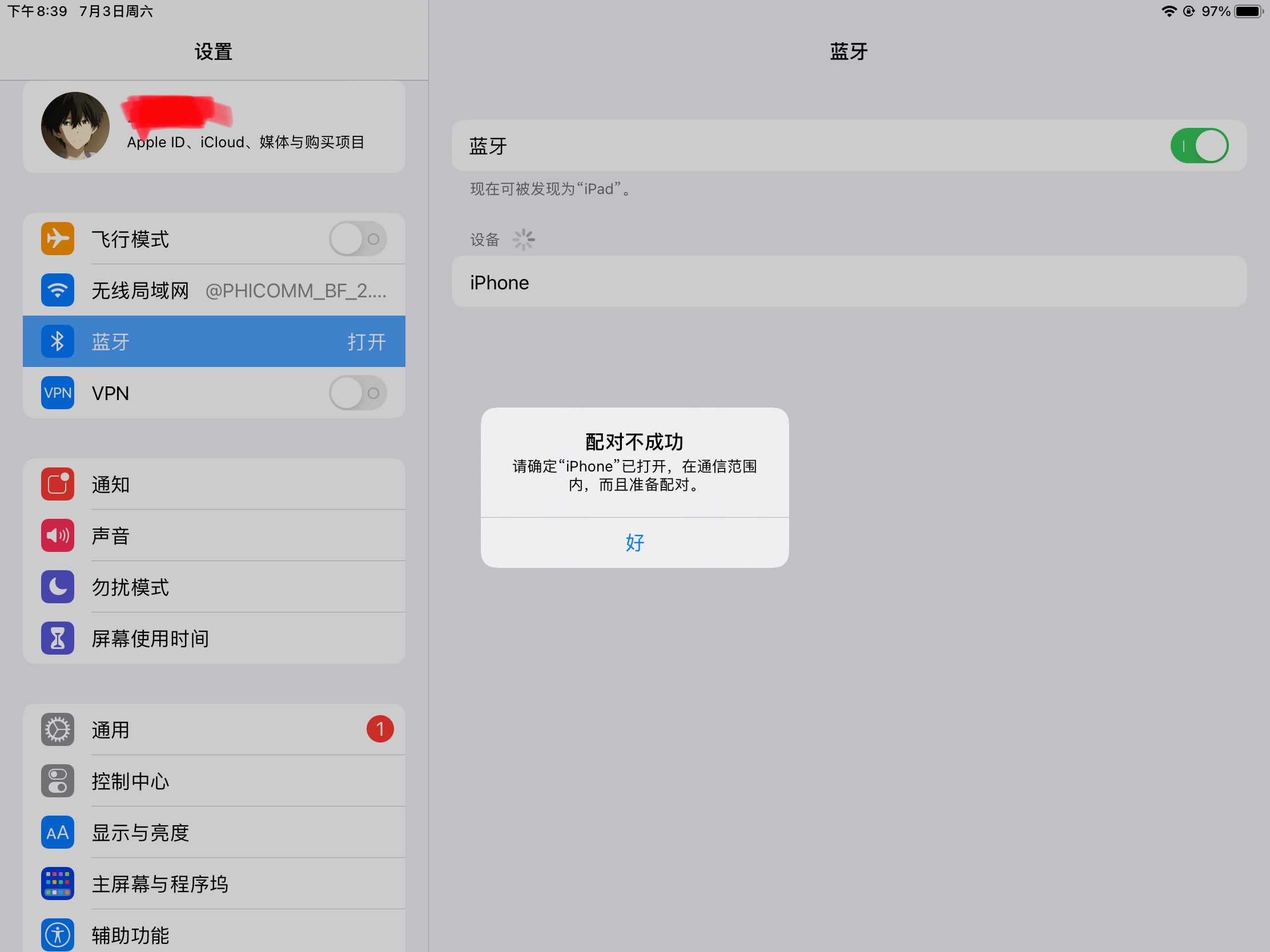The width and height of the screenshot is (1270, 952).
Task: Tap the battery indicator in status bar
Action: point(1248,11)
